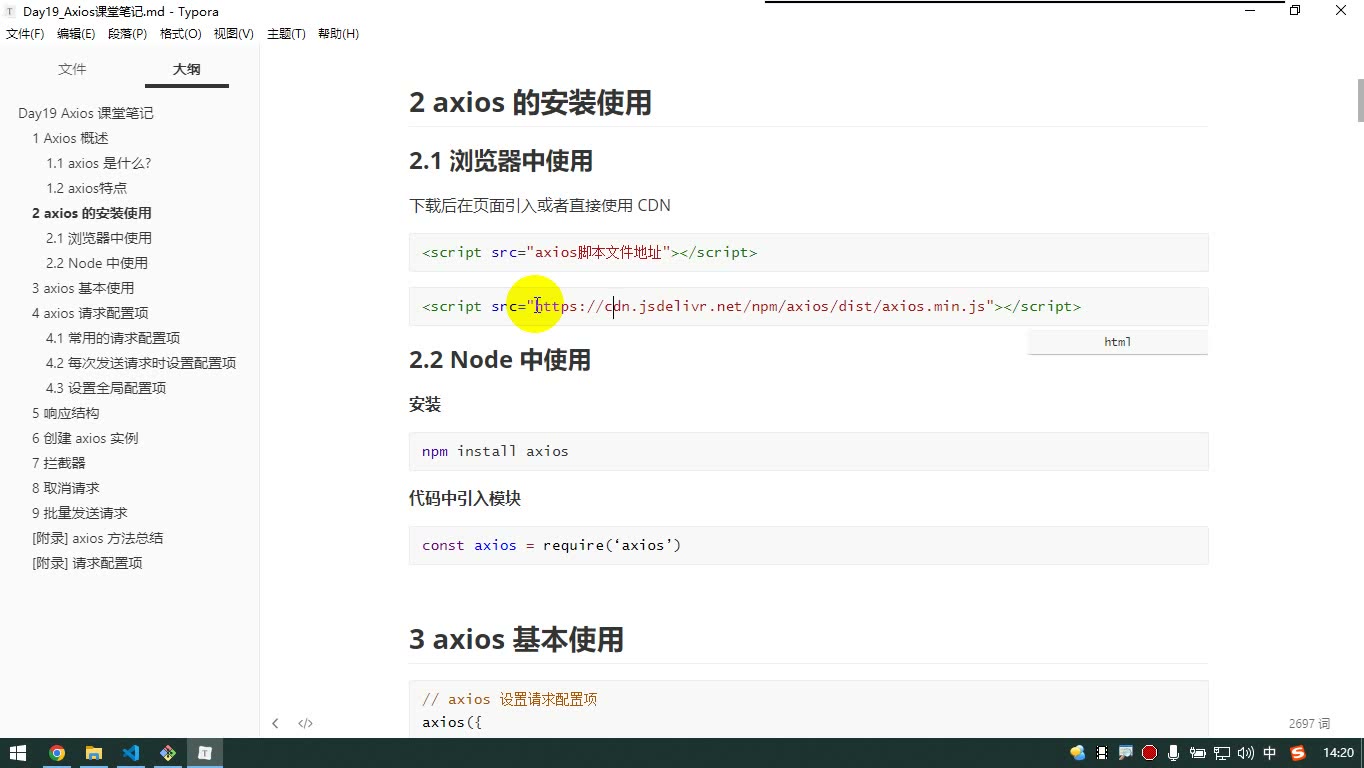Viewport: 1364px width, 768px height.
Task: Open the 格式(O) menu
Action: pyautogui.click(x=180, y=34)
